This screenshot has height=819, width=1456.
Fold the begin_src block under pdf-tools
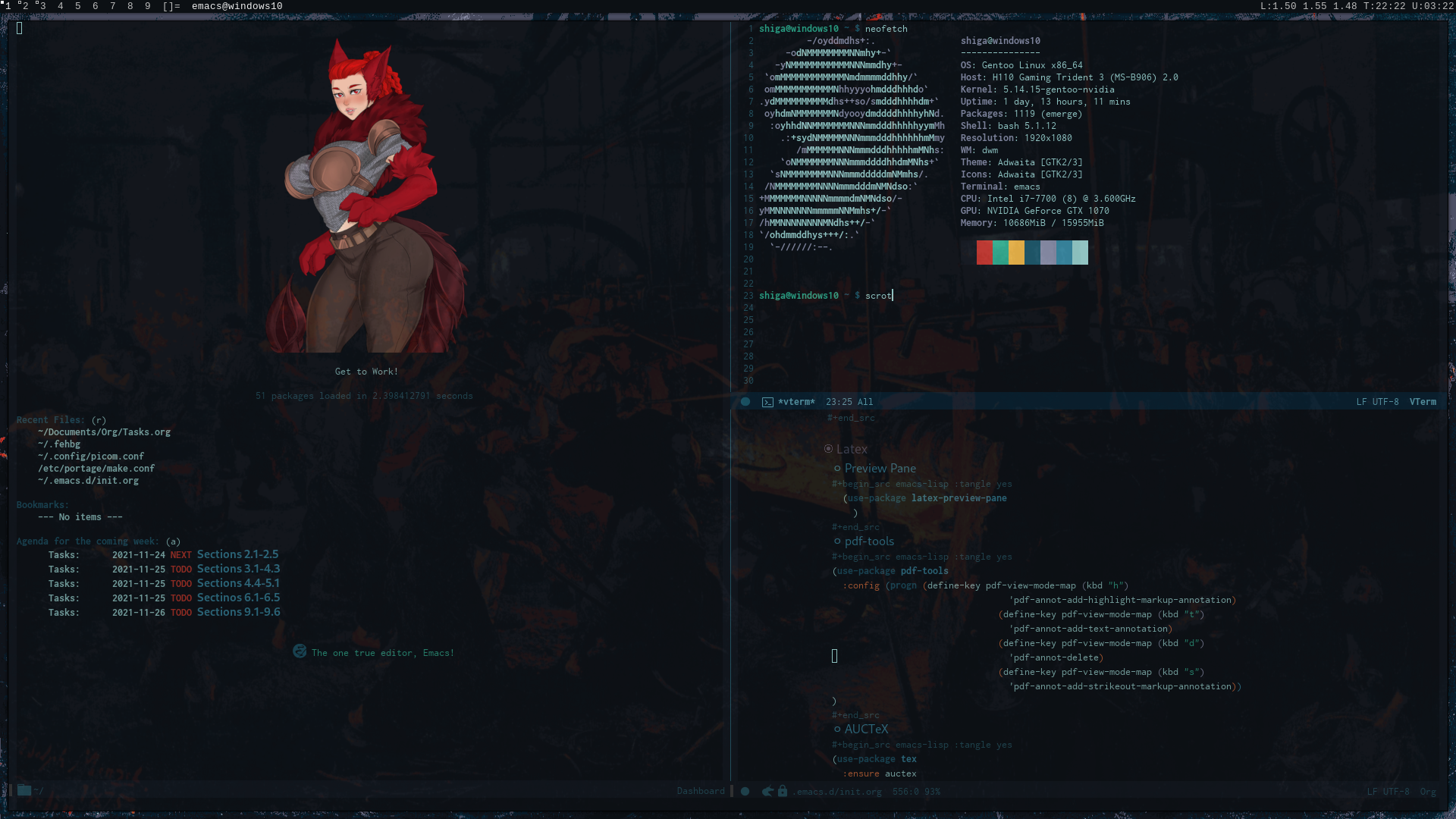tap(921, 557)
